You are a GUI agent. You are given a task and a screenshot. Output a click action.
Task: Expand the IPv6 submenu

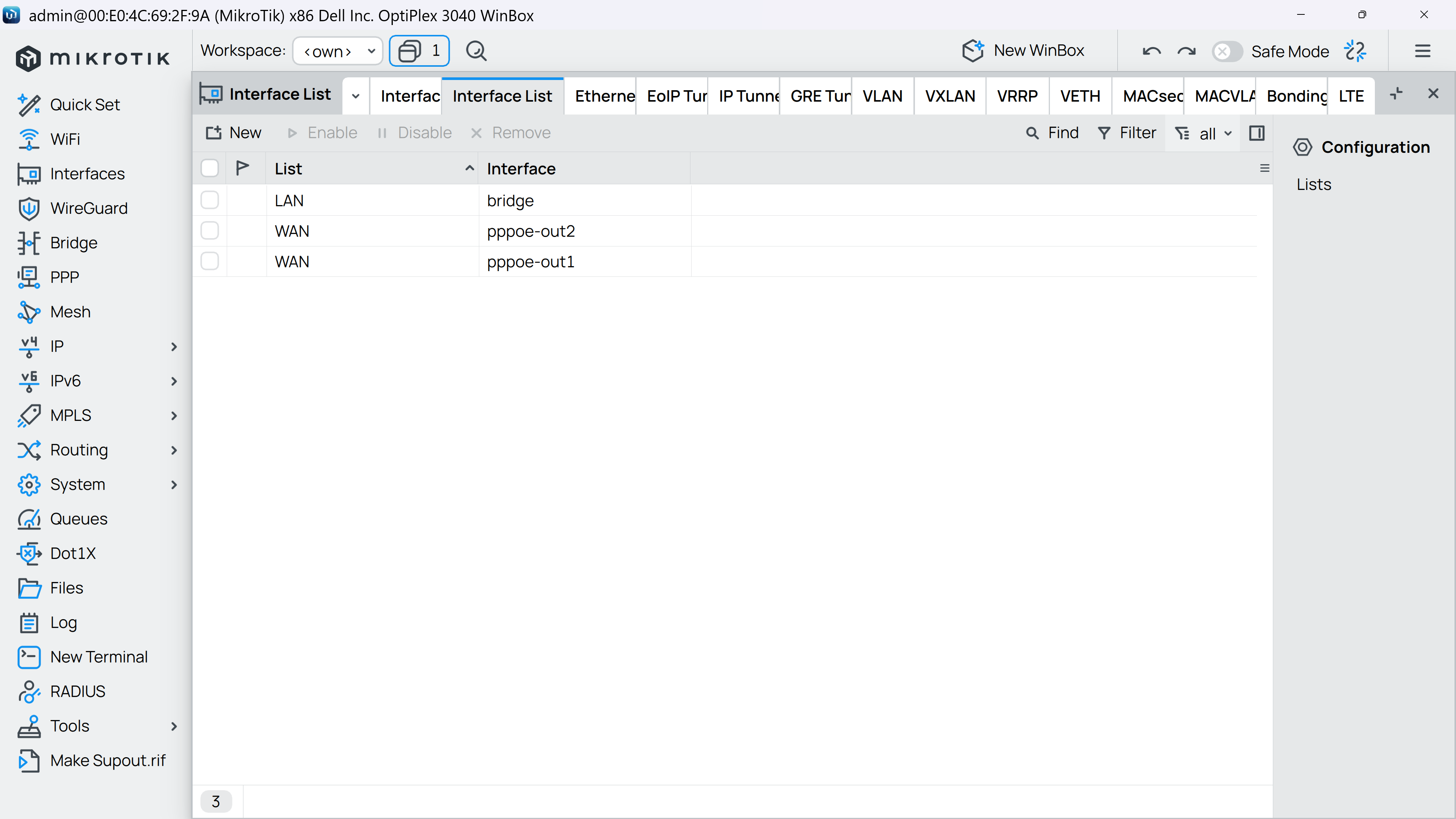[174, 381]
